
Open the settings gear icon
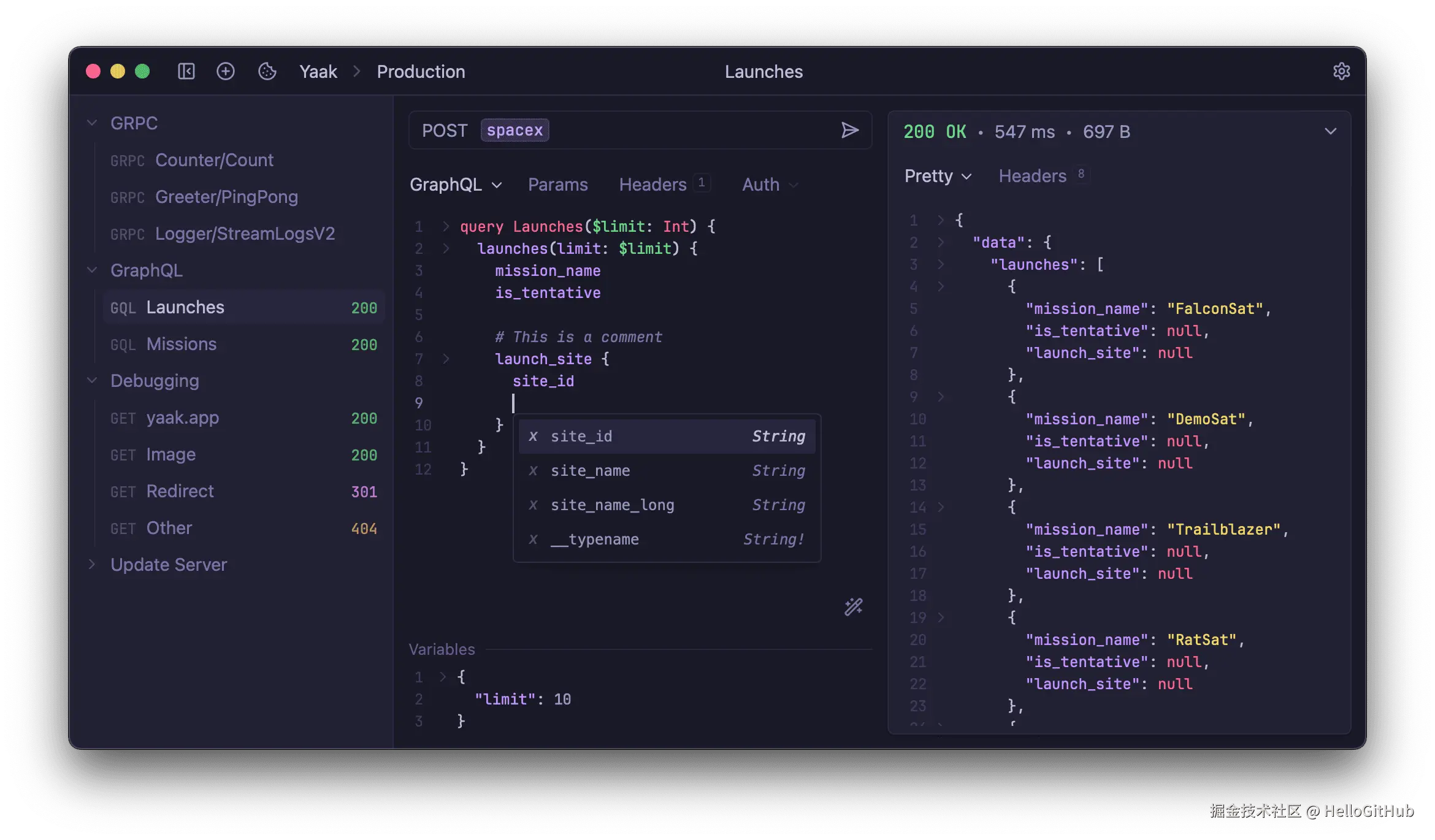(x=1341, y=71)
